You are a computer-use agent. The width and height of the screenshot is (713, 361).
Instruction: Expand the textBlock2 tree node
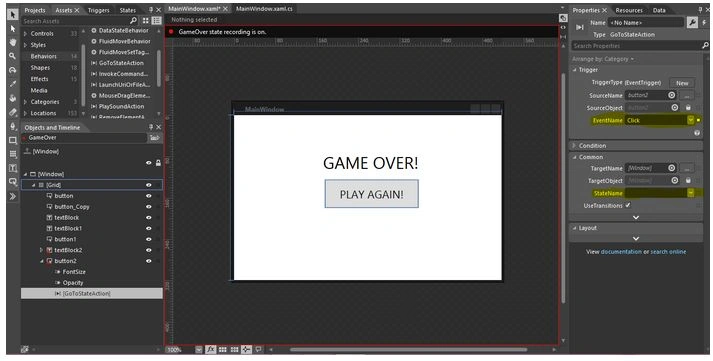coord(41,250)
